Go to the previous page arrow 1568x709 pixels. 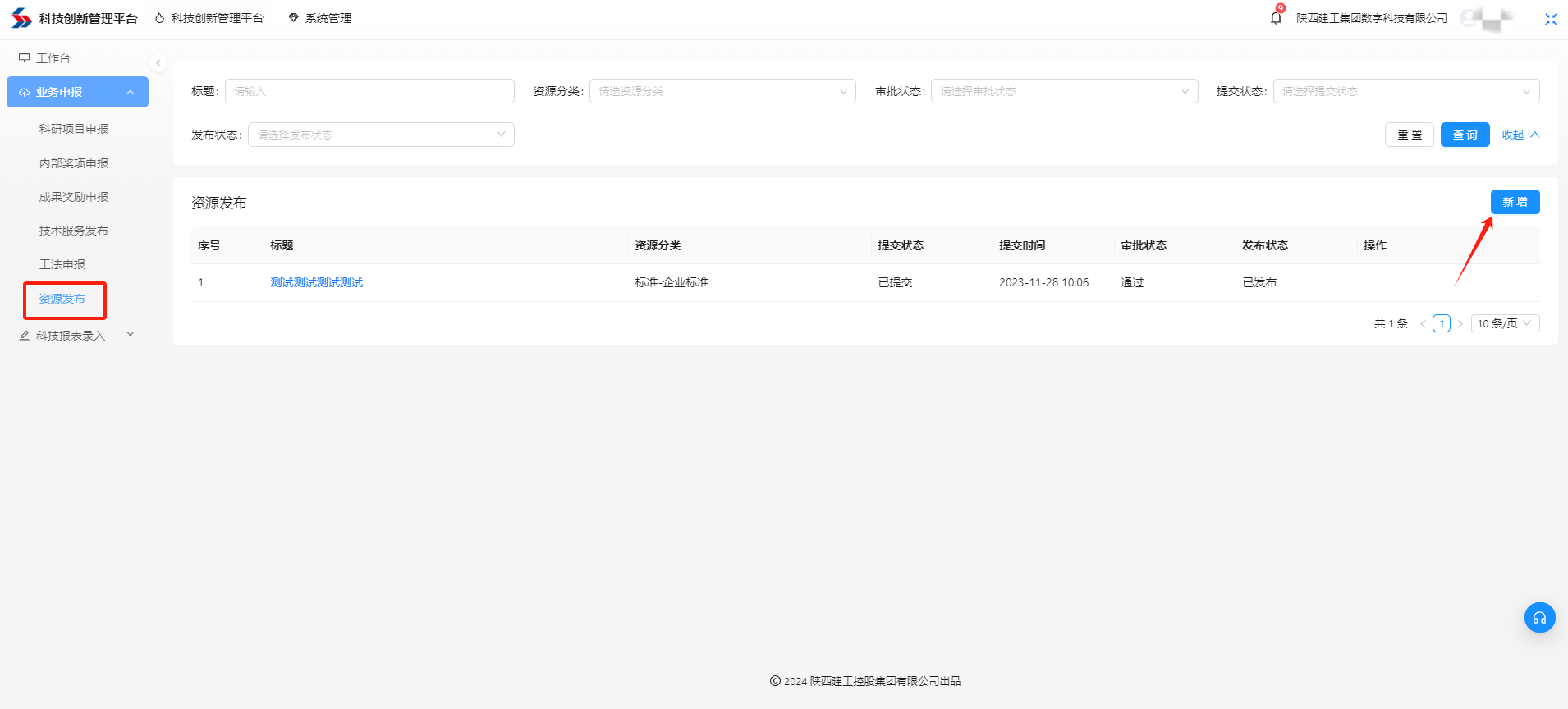[x=1423, y=324]
